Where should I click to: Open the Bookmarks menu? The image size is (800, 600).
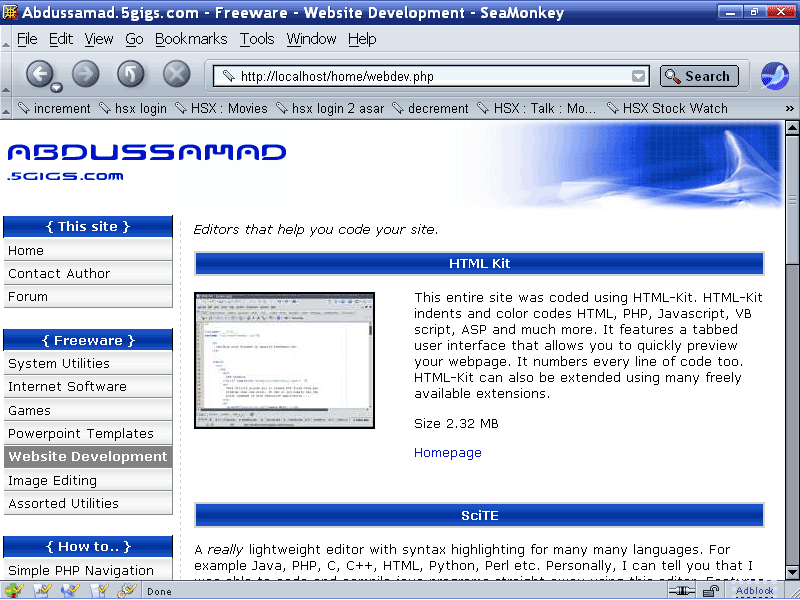click(191, 39)
